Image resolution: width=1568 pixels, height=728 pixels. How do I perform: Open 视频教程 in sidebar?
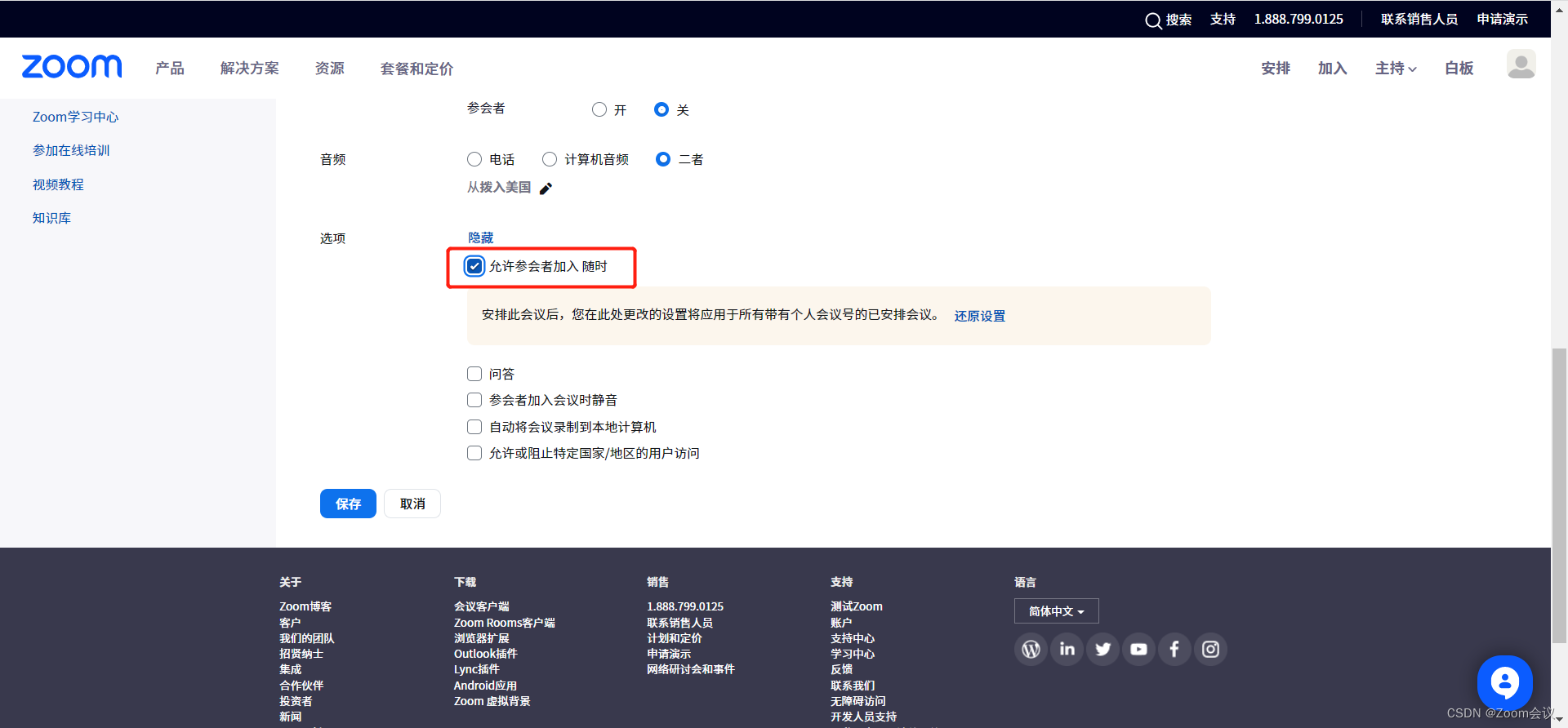(58, 184)
